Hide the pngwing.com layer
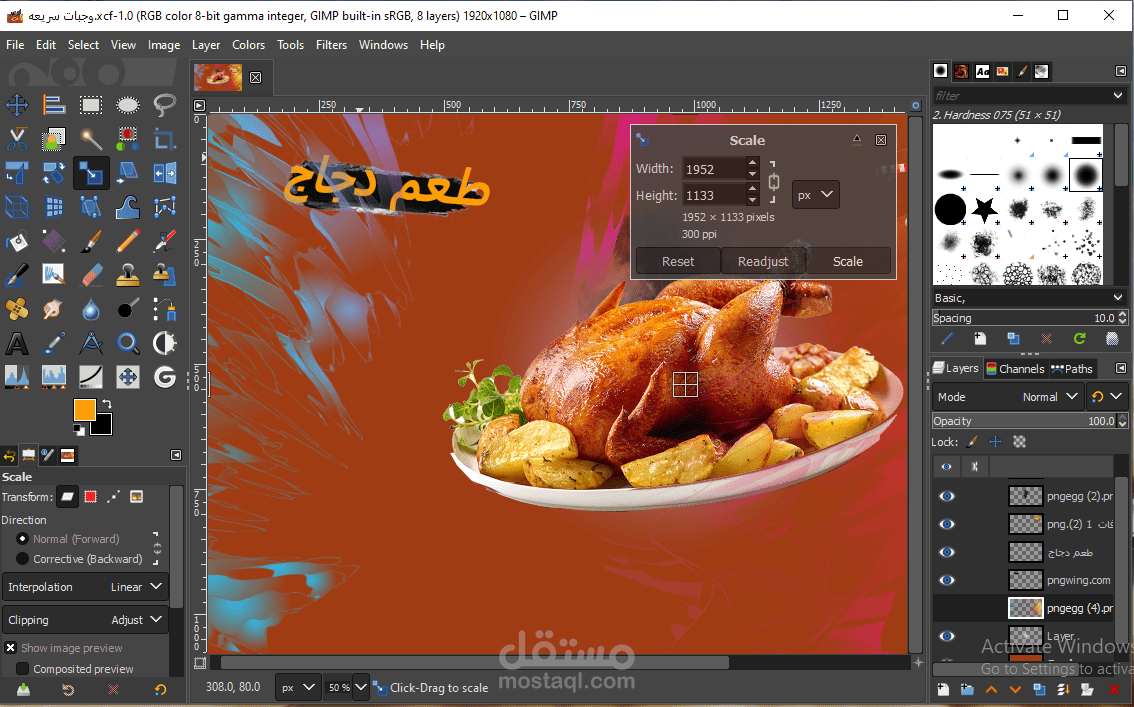Screen dimensions: 1134x707 [x=947, y=580]
